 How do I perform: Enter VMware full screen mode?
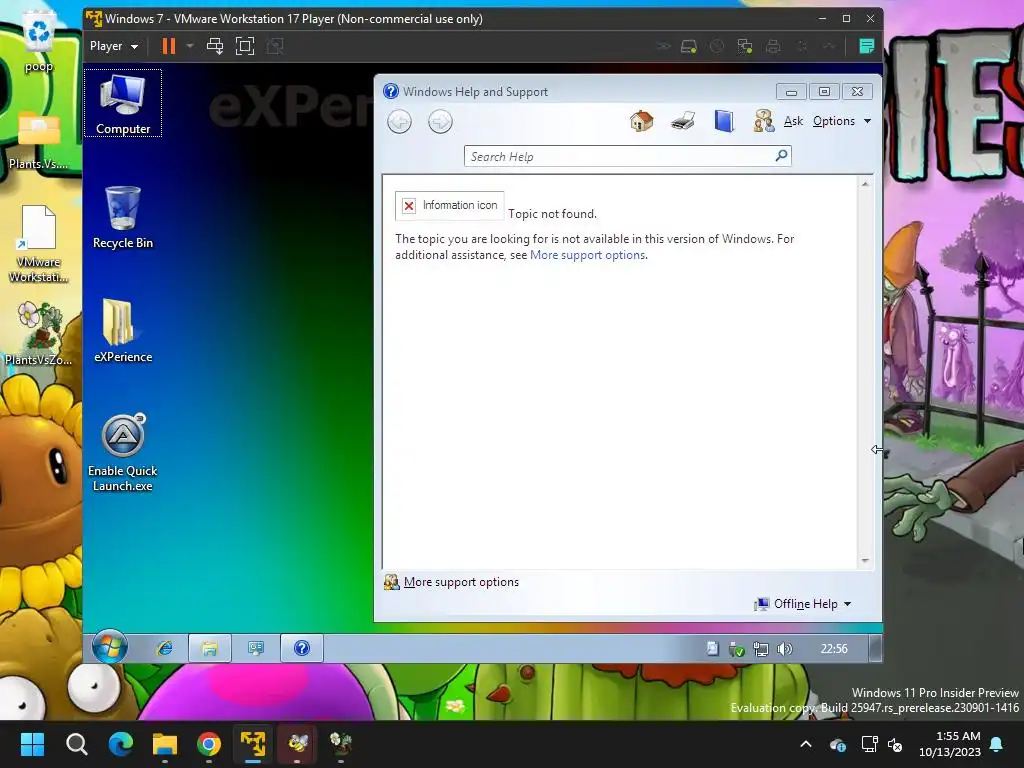245,46
